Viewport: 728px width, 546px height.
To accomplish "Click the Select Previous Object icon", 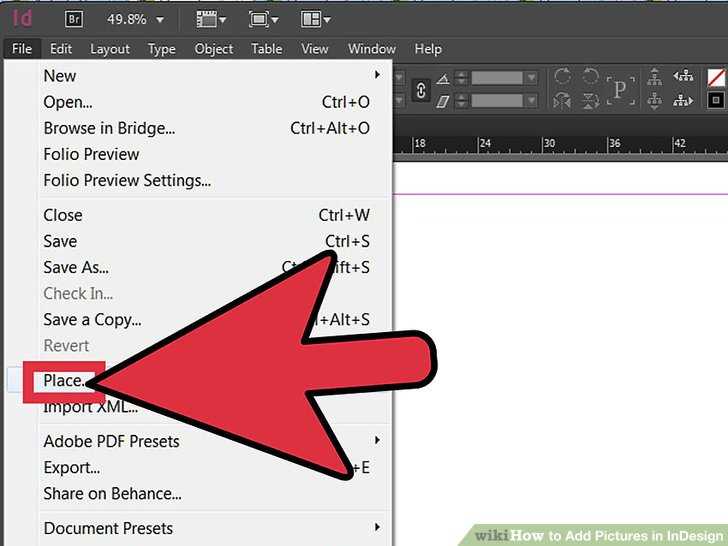I will 683,76.
